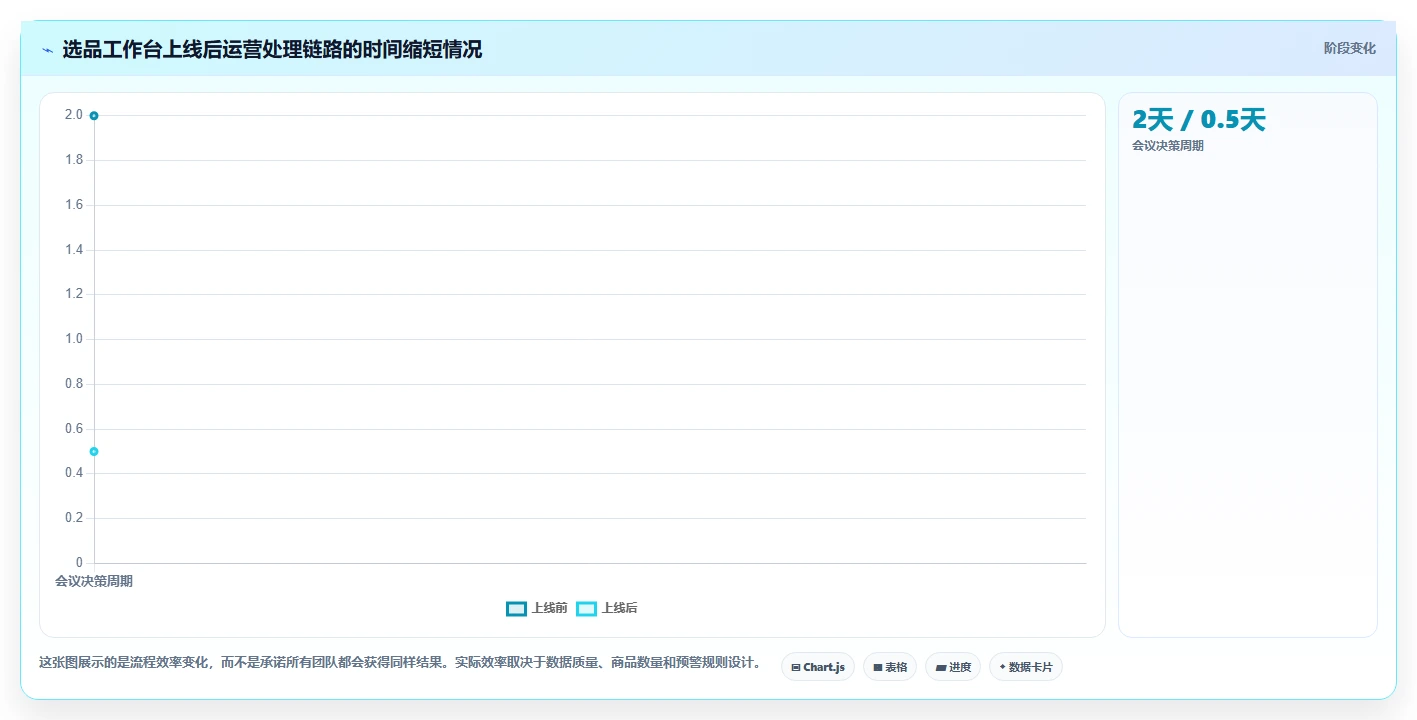1417x720 pixels.
Task: Click the 上线前 legend label
Action: [x=550, y=608]
